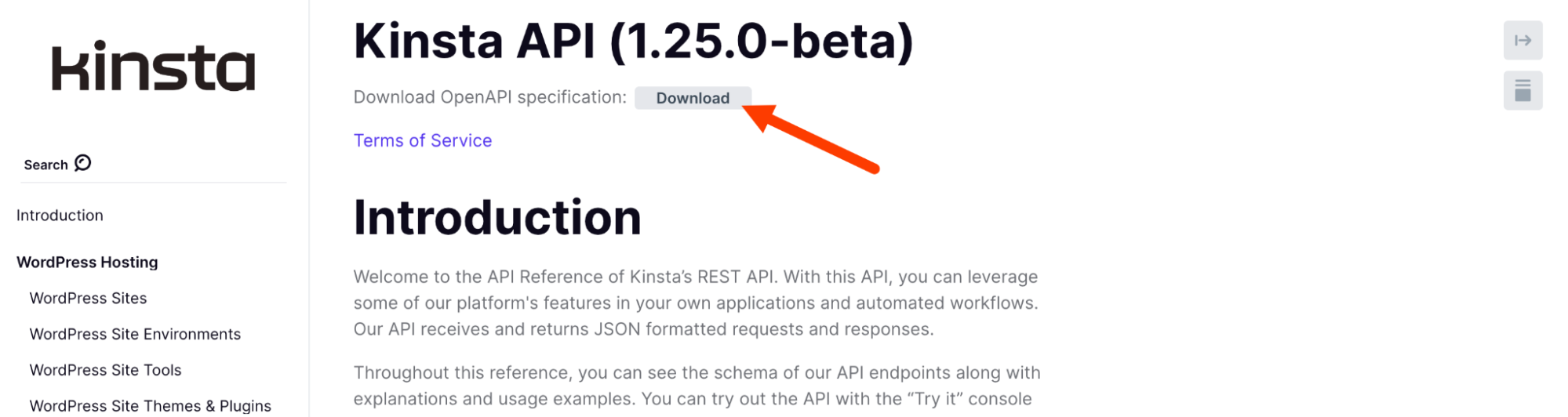Click the "Welcome to the API Reference" paragraph
This screenshot has width=1568, height=417.
pyautogui.click(x=695, y=303)
